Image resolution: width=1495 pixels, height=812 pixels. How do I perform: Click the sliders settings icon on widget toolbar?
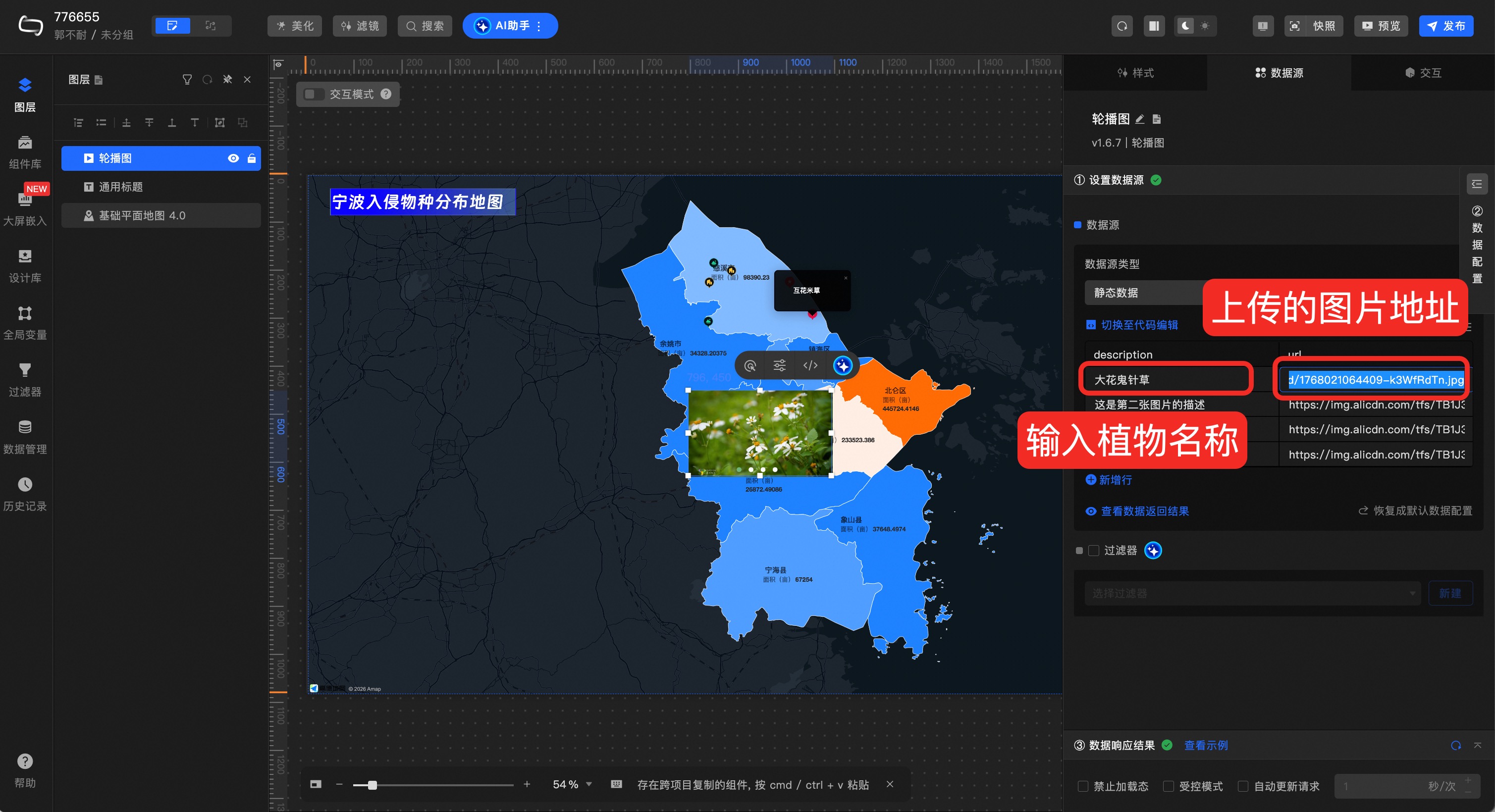[779, 365]
